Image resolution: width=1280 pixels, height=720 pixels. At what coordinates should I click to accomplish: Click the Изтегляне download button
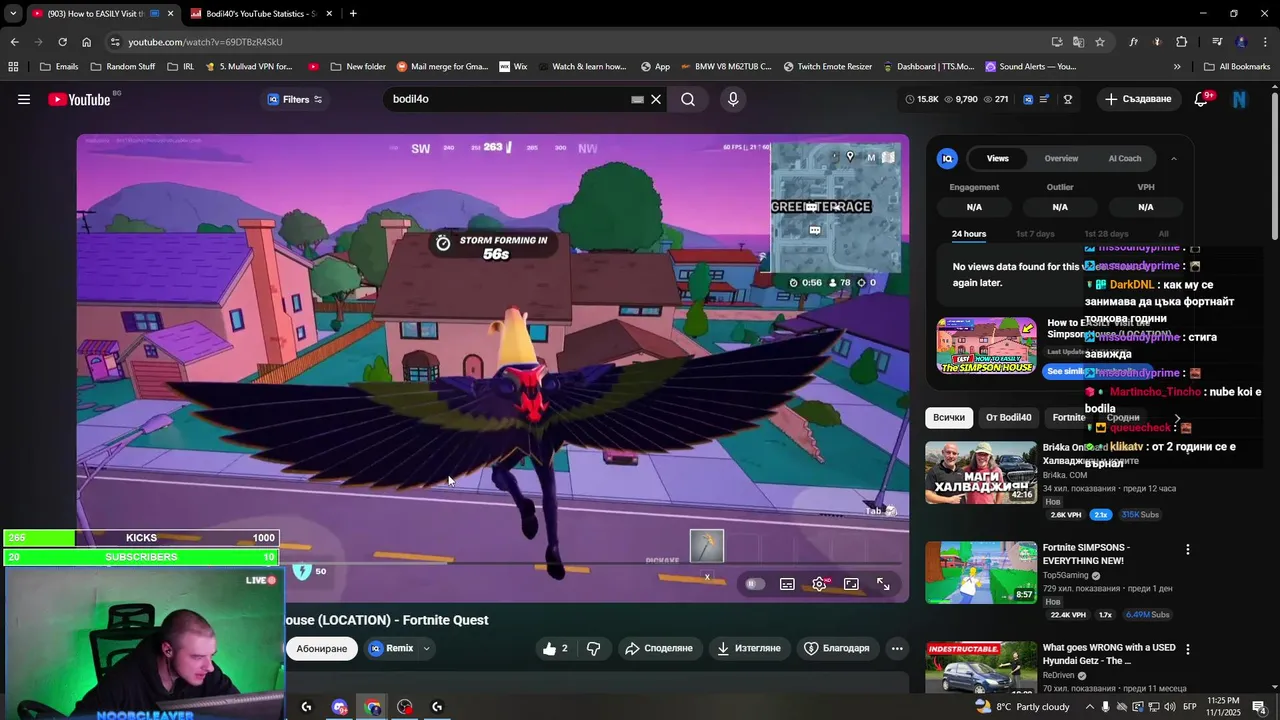pos(749,648)
